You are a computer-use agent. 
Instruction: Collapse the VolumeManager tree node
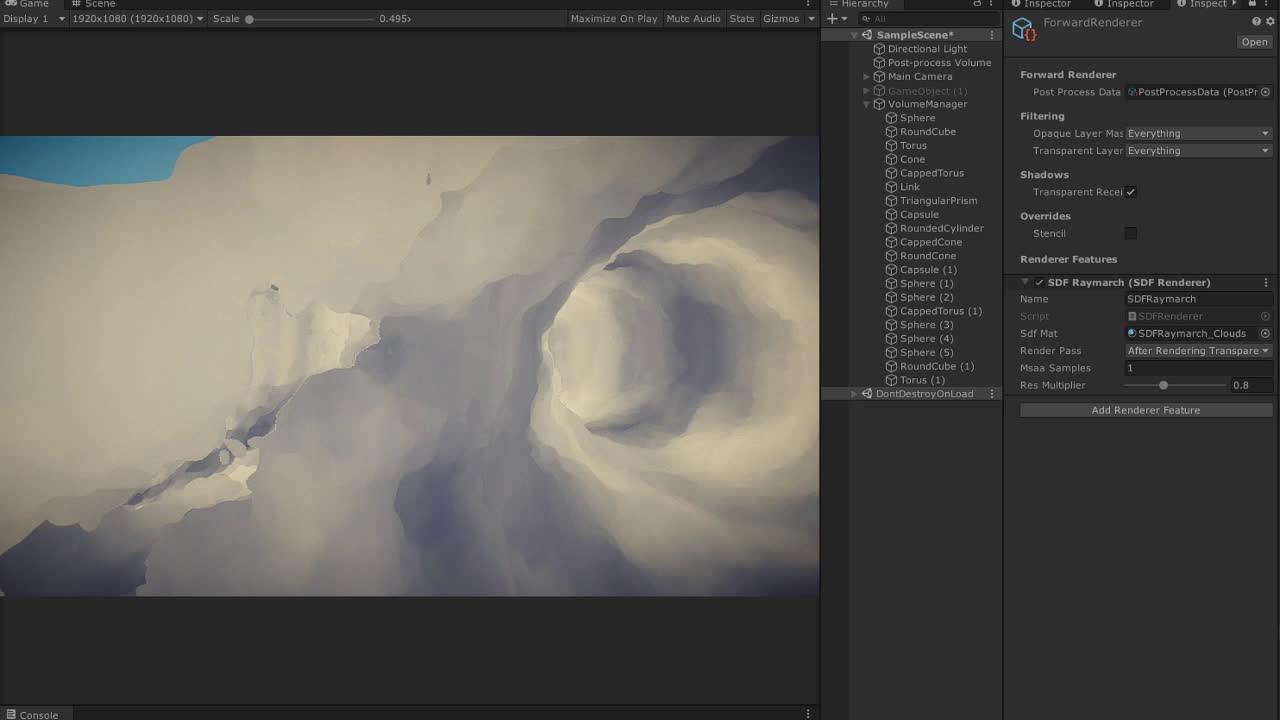[x=867, y=104]
